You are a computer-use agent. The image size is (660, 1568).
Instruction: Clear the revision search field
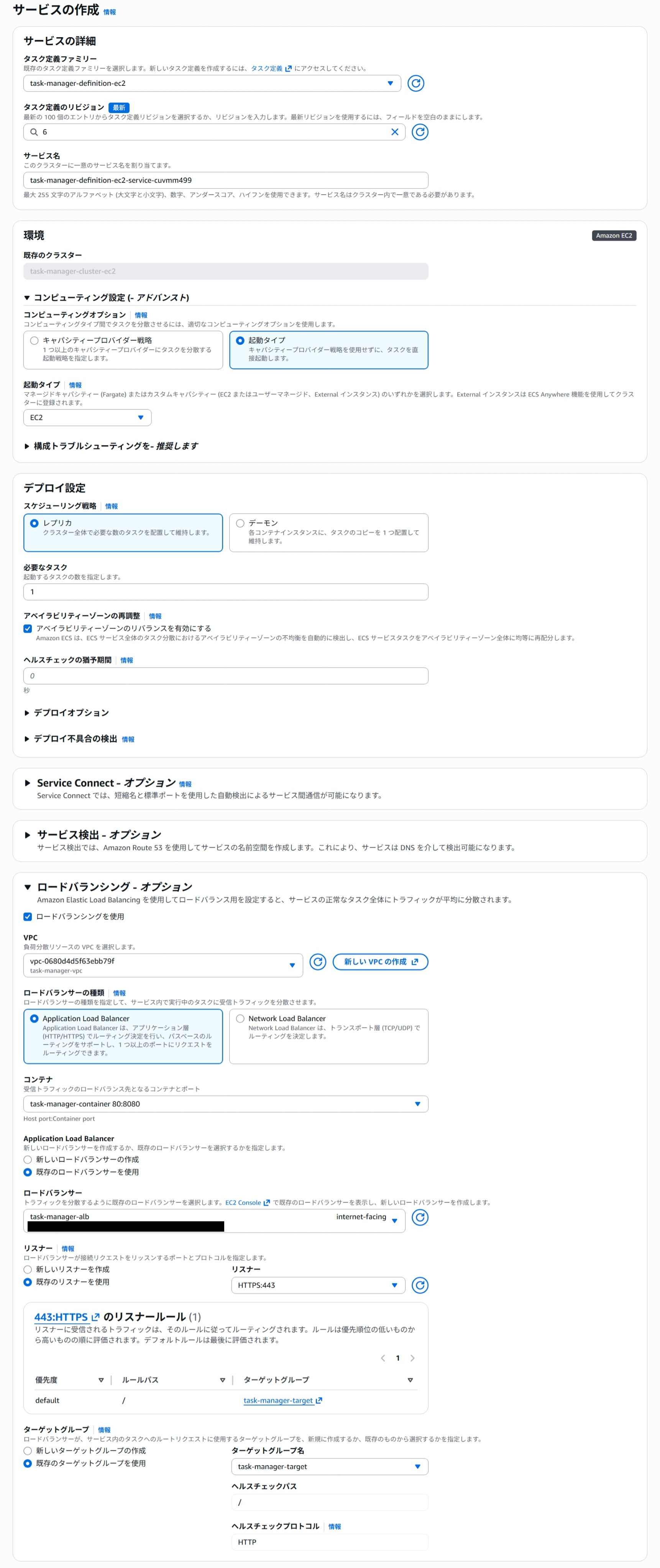(x=396, y=131)
